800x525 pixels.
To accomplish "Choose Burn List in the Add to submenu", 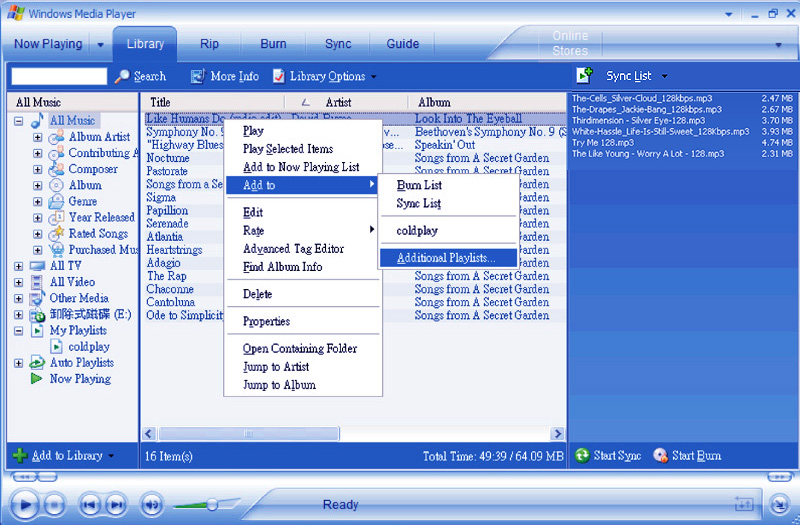I will [448, 185].
